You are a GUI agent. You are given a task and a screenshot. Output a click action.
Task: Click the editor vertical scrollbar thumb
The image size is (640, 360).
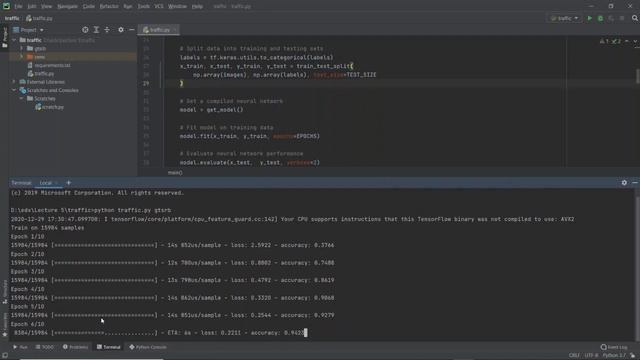pyautogui.click(x=638, y=76)
